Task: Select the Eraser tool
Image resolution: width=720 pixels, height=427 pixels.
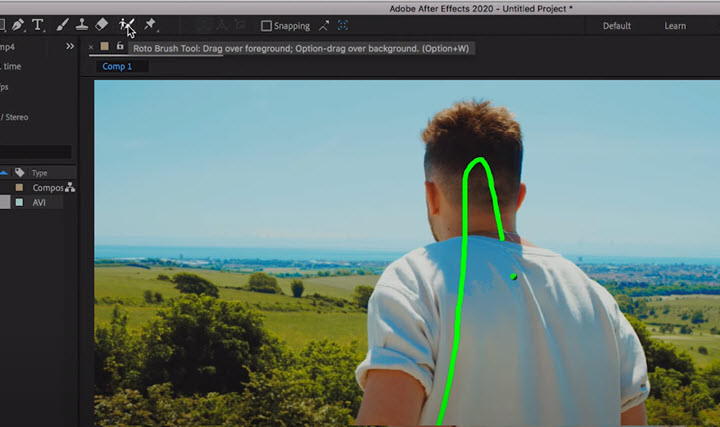Action: point(101,25)
